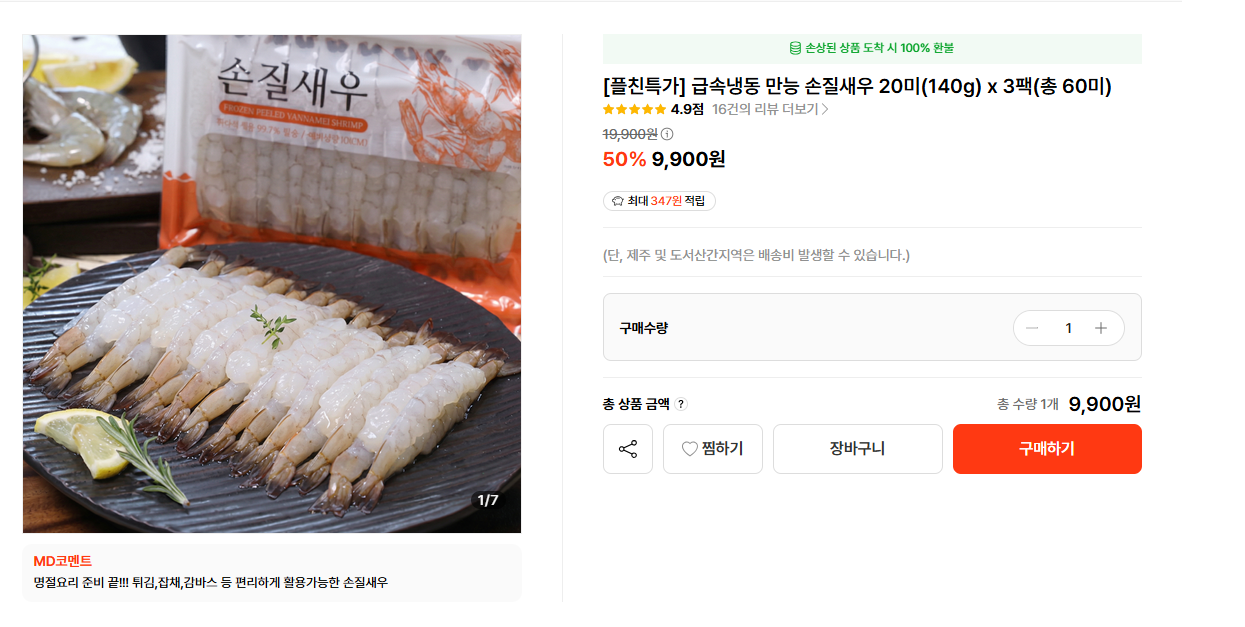
Task: Click the five yellow star rating icons
Action: coord(634,109)
